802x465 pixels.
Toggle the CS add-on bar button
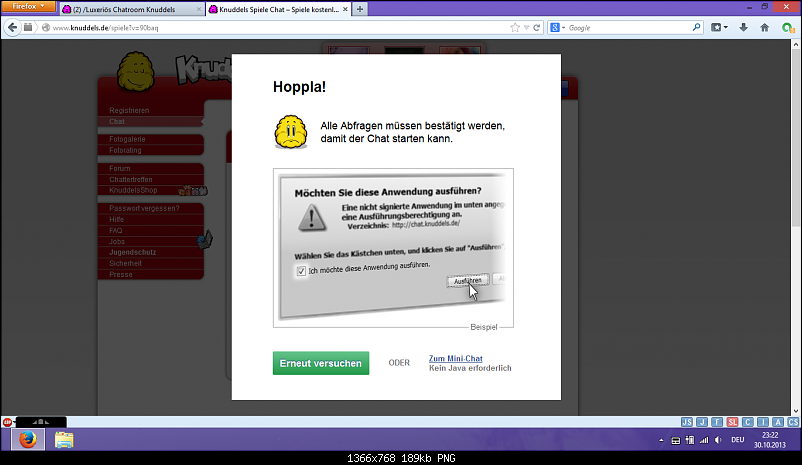(793, 422)
